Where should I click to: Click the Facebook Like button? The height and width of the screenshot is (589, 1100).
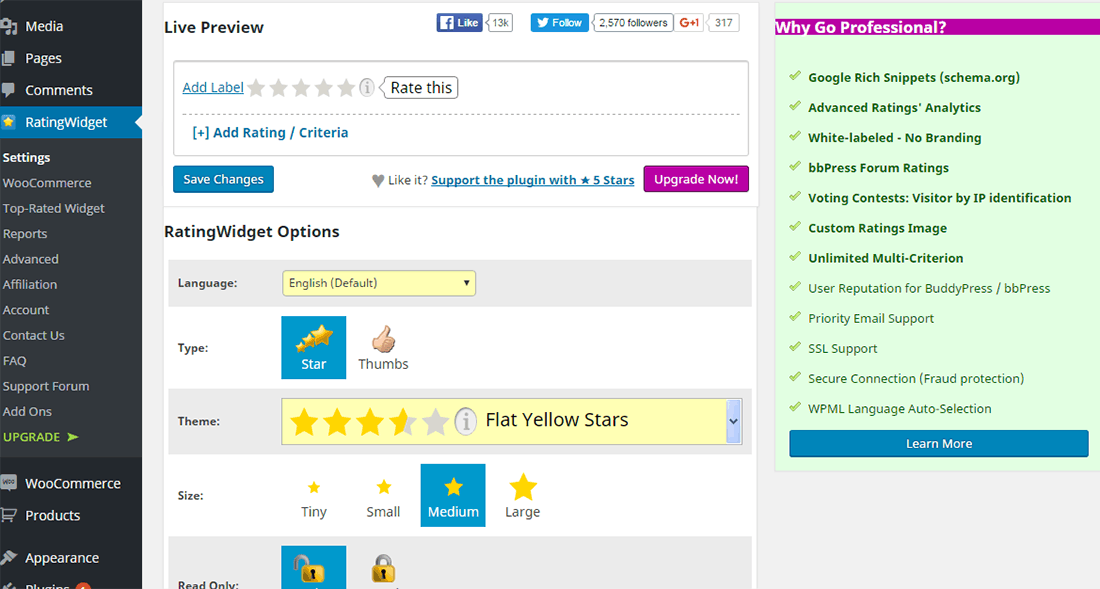tap(460, 22)
